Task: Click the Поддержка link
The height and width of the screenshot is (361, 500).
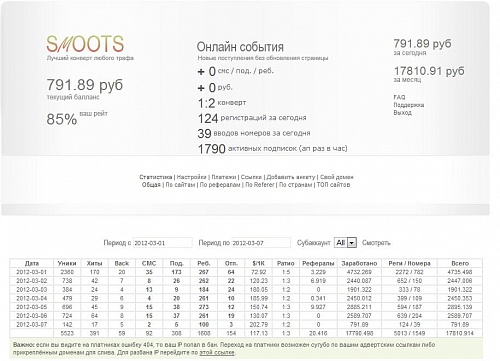Action: click(x=409, y=105)
